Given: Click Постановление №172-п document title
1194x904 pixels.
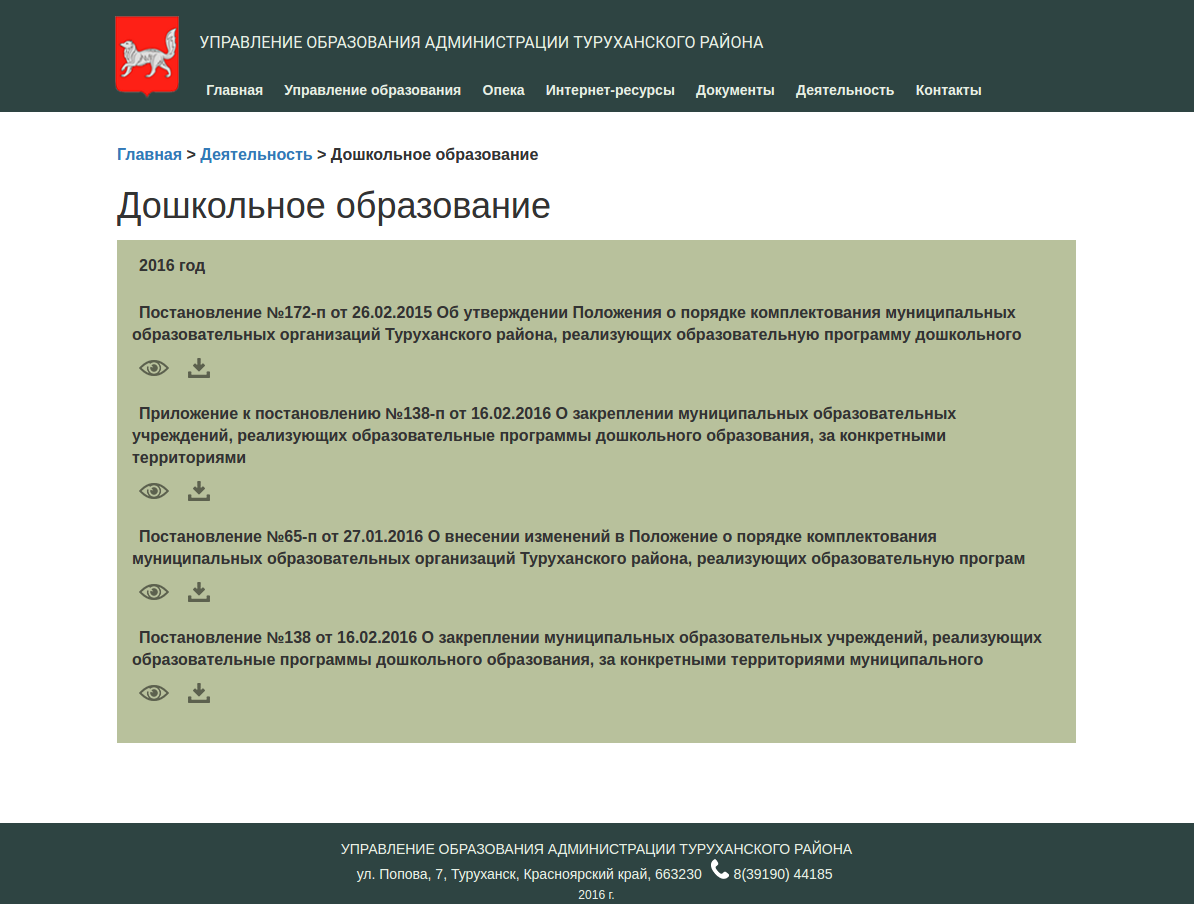Looking at the screenshot, I should pos(576,324).
